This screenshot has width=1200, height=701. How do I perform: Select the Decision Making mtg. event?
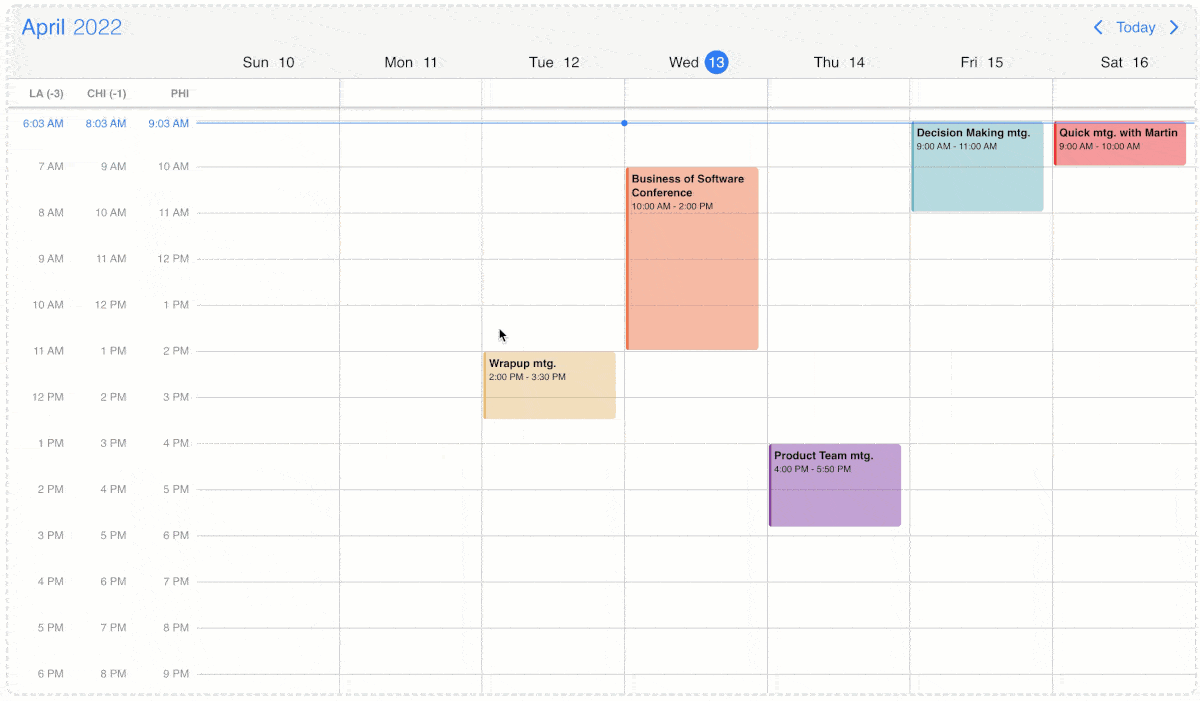click(x=977, y=165)
